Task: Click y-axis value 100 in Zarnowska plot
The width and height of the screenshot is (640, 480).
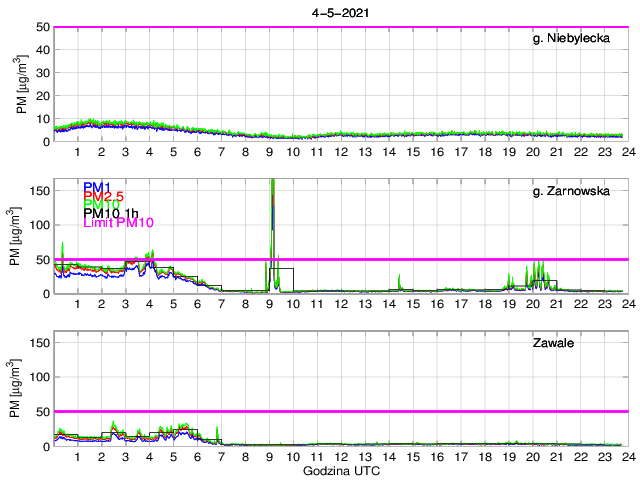Action: tap(40, 225)
